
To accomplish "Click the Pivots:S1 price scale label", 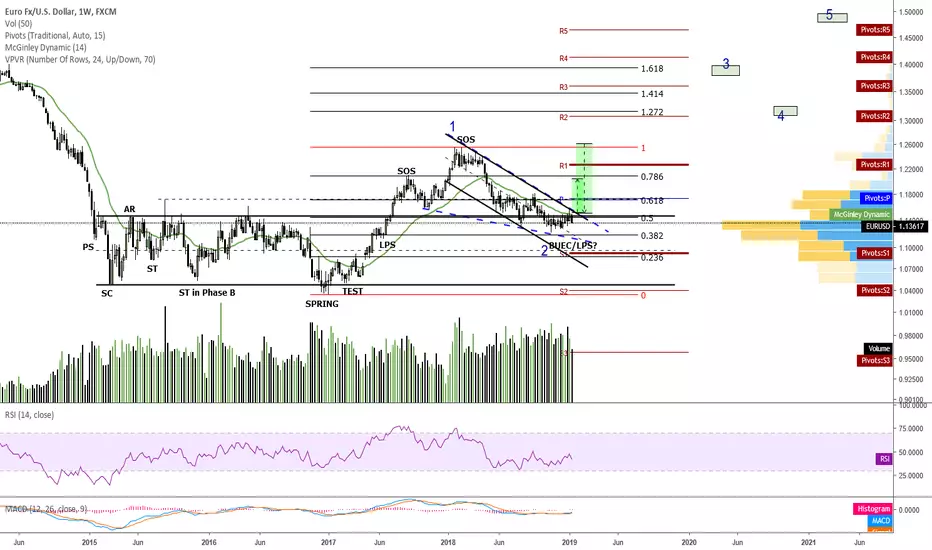I will tap(874, 253).
